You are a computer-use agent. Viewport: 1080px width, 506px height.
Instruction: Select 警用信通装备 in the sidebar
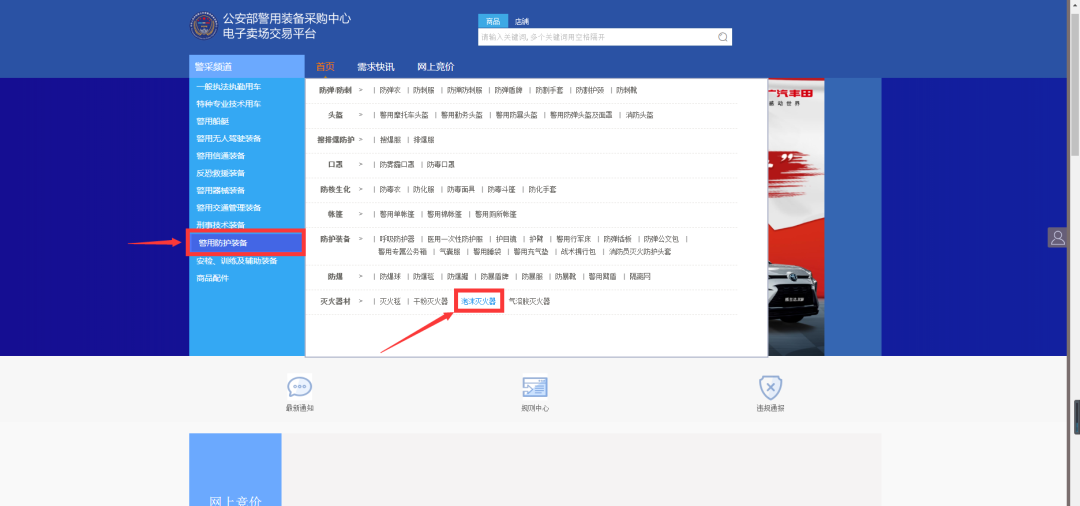[x=220, y=156]
